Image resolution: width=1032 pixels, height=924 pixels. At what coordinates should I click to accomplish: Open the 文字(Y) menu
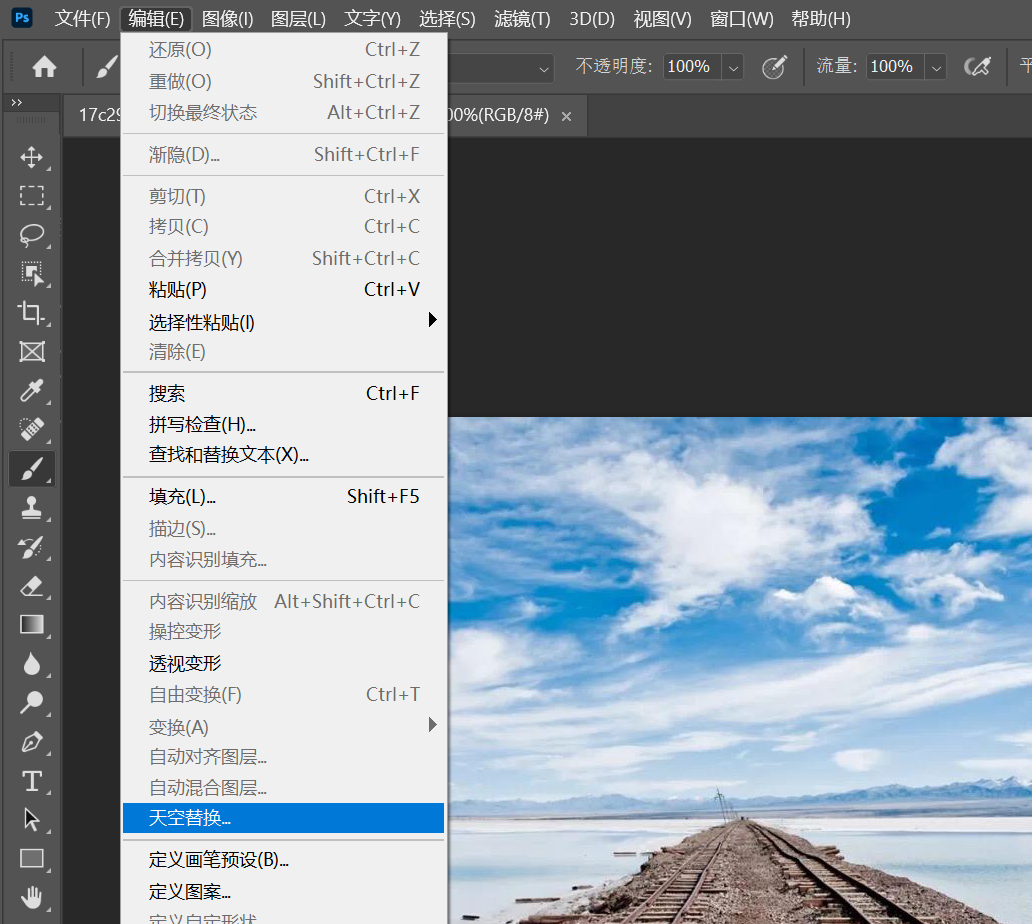point(372,18)
